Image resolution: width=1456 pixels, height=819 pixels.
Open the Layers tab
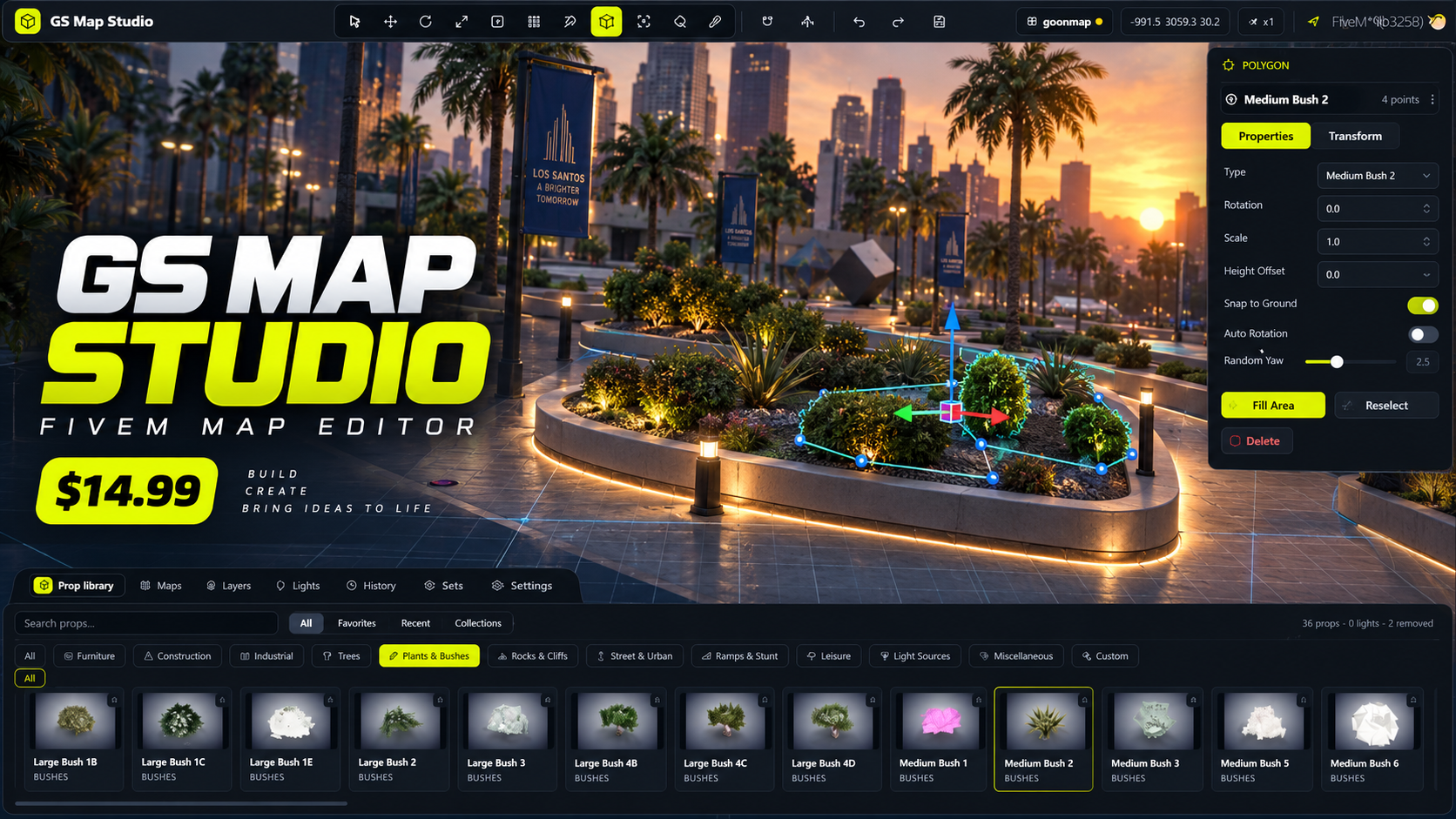click(x=229, y=586)
